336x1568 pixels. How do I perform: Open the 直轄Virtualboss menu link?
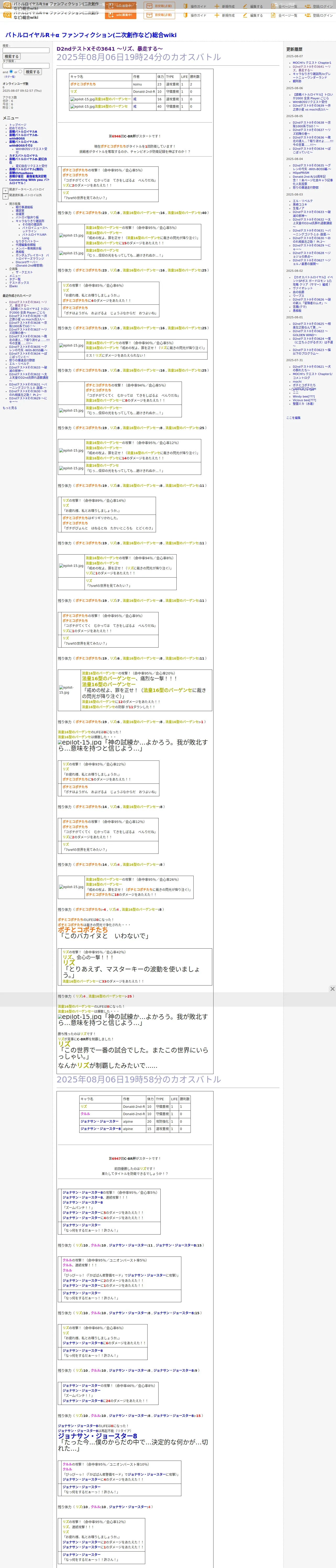click(x=21, y=173)
